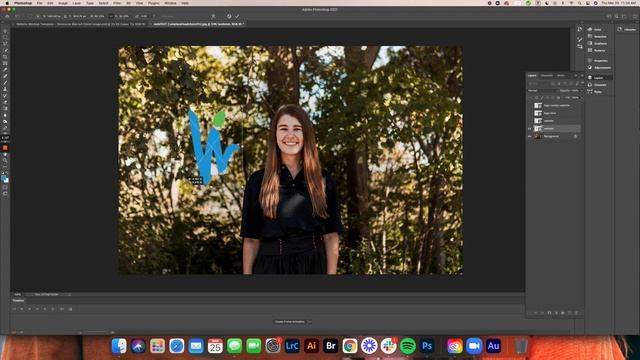Select the Background layer thumbnail
640x360 pixels.
point(538,136)
